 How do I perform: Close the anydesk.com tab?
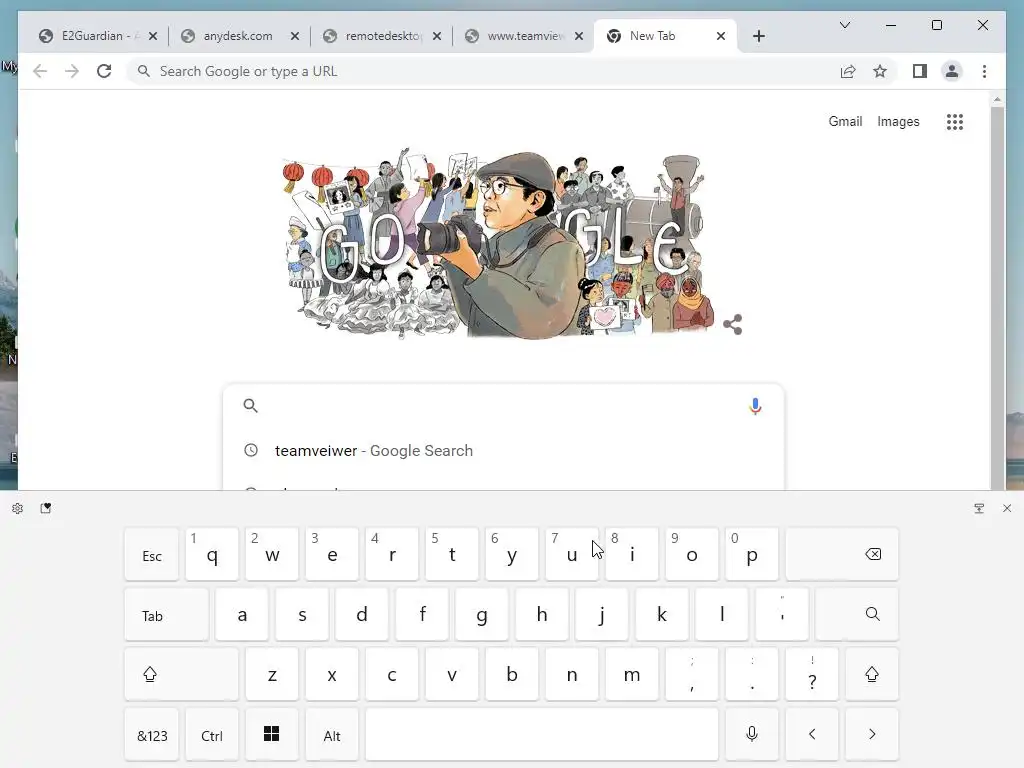295,36
